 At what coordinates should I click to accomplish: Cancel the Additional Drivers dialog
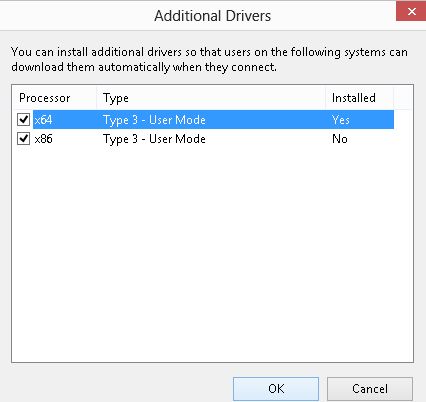point(370,389)
